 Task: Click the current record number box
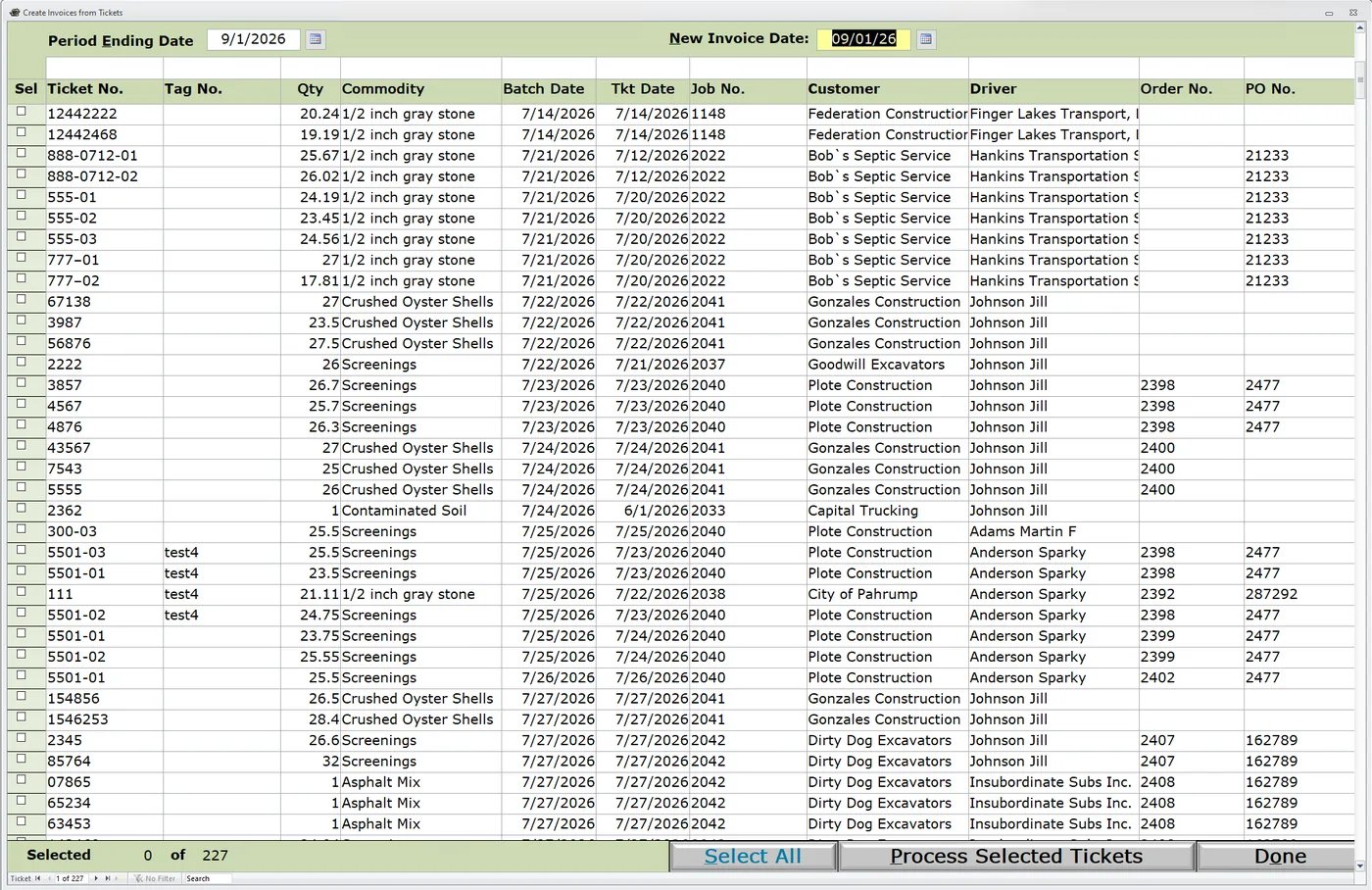coord(70,878)
